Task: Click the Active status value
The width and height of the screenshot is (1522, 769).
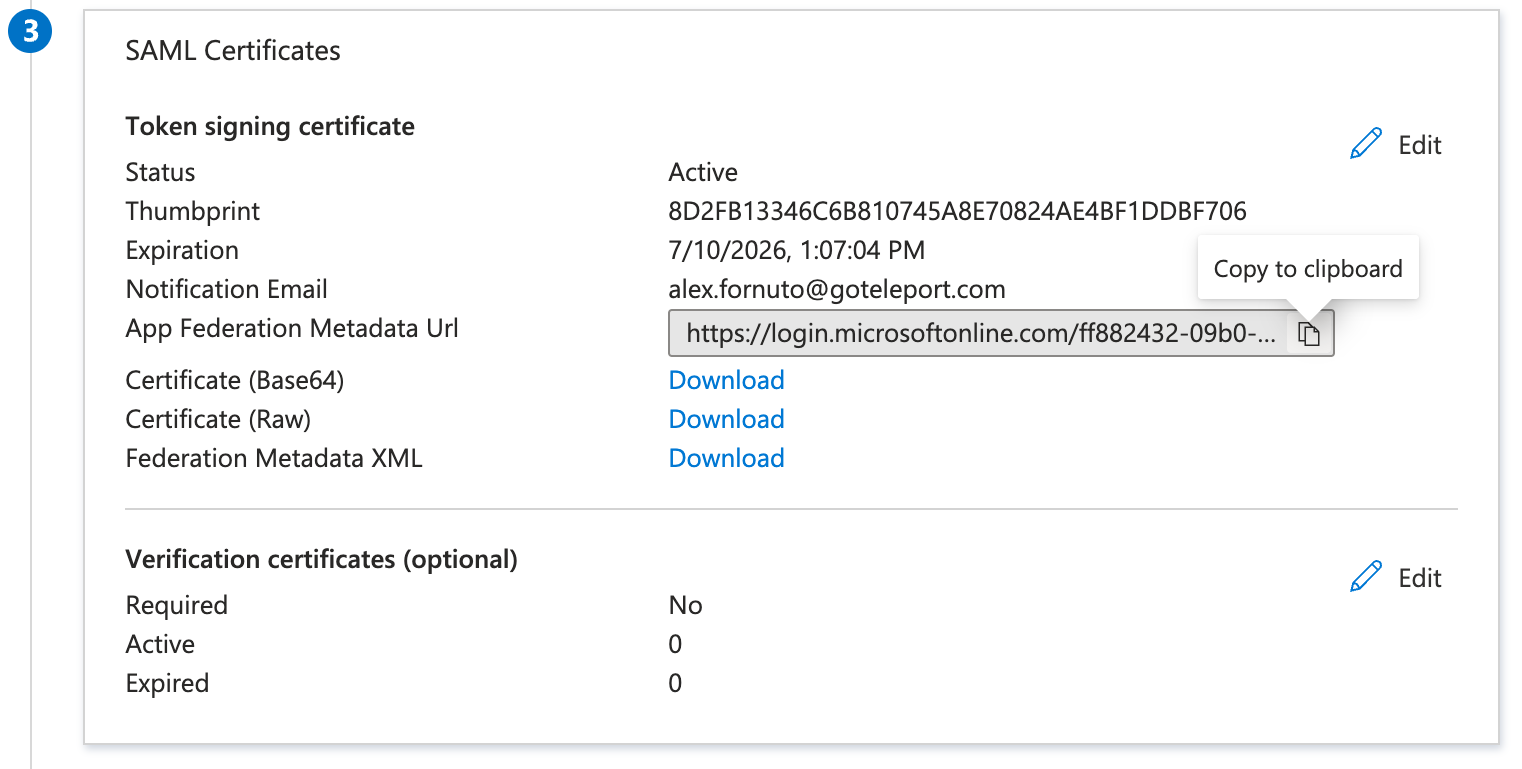Action: (x=702, y=172)
